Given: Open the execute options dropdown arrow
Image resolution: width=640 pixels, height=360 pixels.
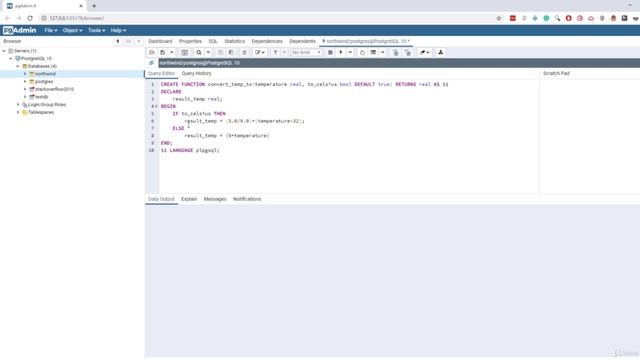Looking at the screenshot, I should 350,53.
